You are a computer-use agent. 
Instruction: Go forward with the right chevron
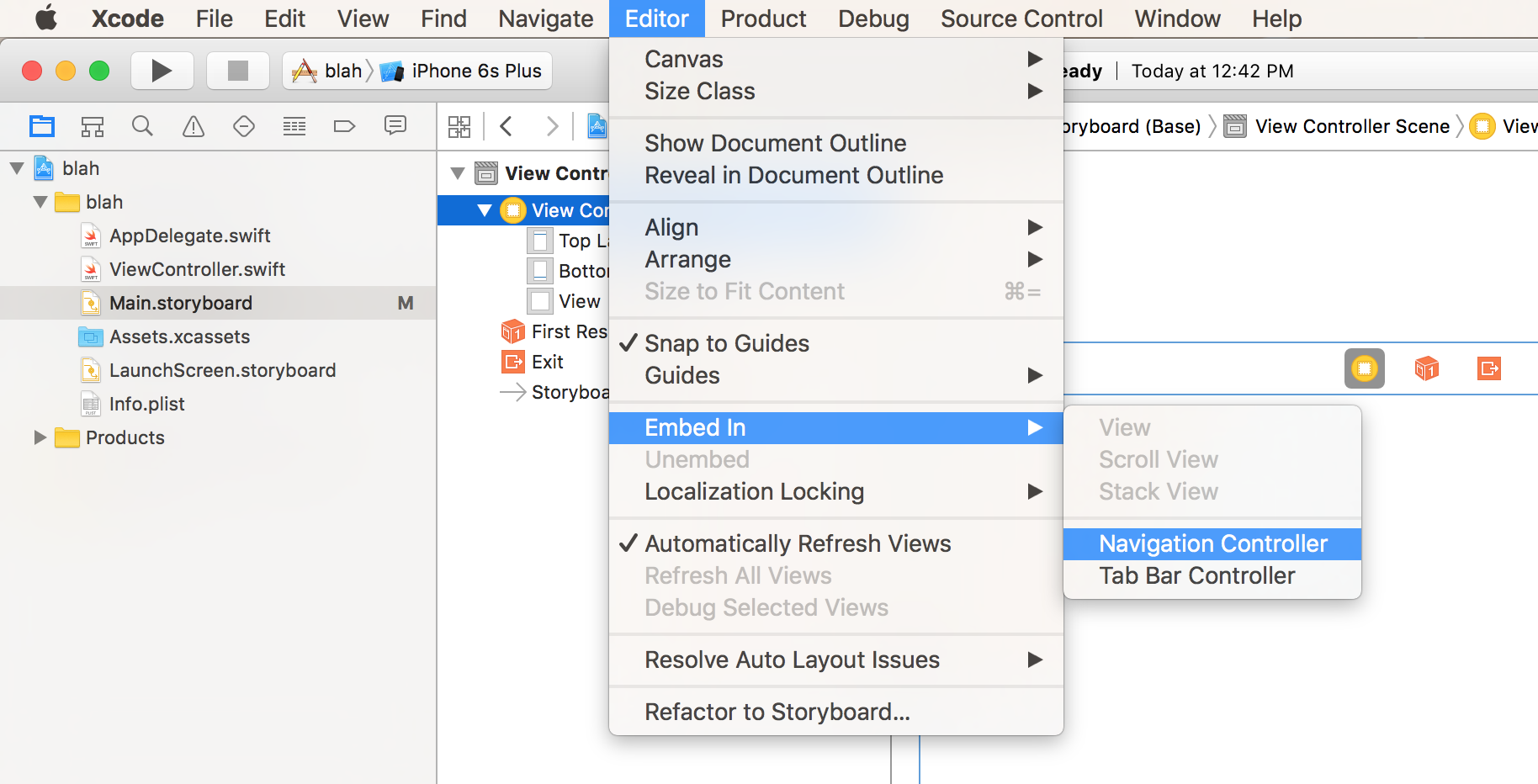(552, 126)
